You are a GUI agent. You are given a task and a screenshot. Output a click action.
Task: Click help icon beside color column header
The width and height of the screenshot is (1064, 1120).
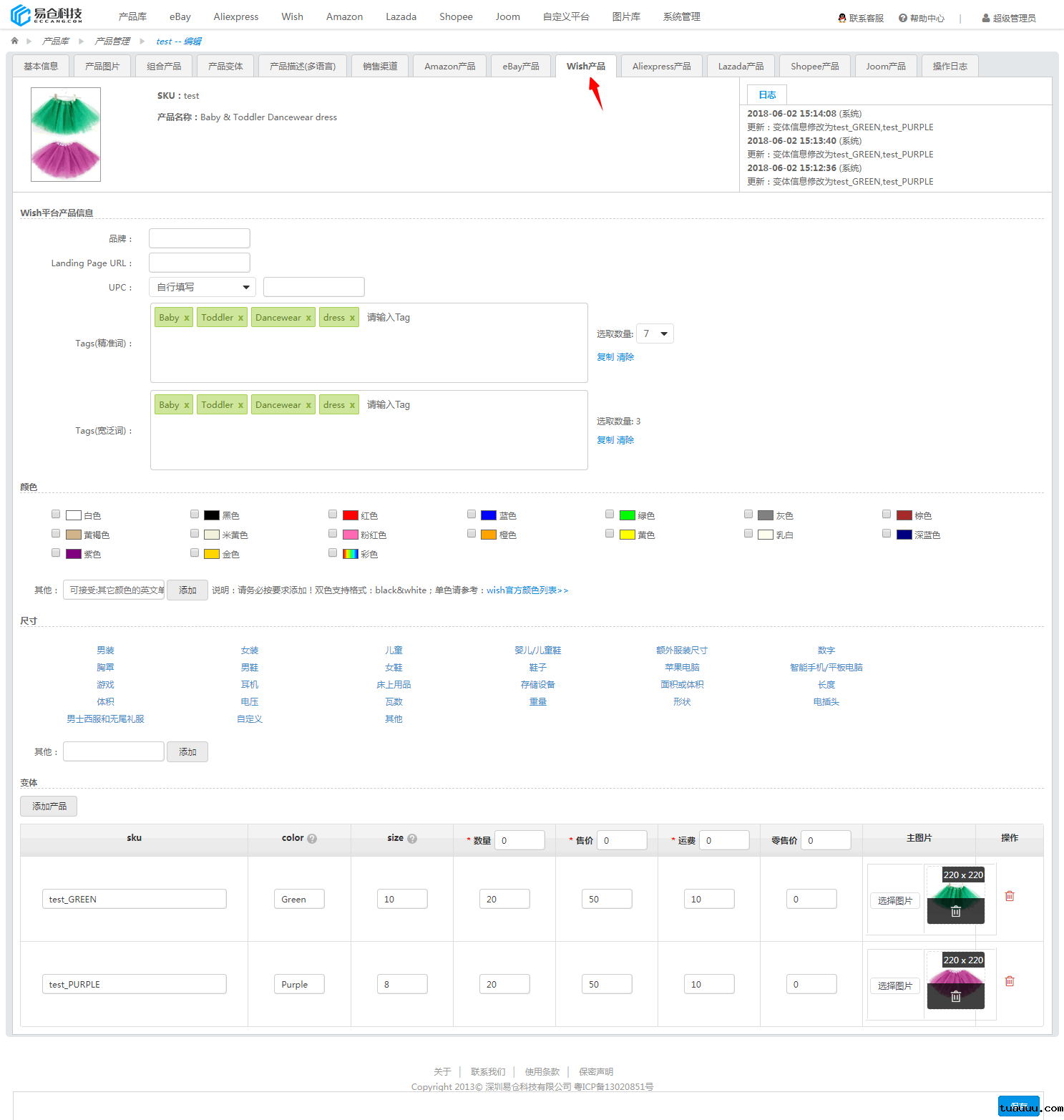pos(312,839)
